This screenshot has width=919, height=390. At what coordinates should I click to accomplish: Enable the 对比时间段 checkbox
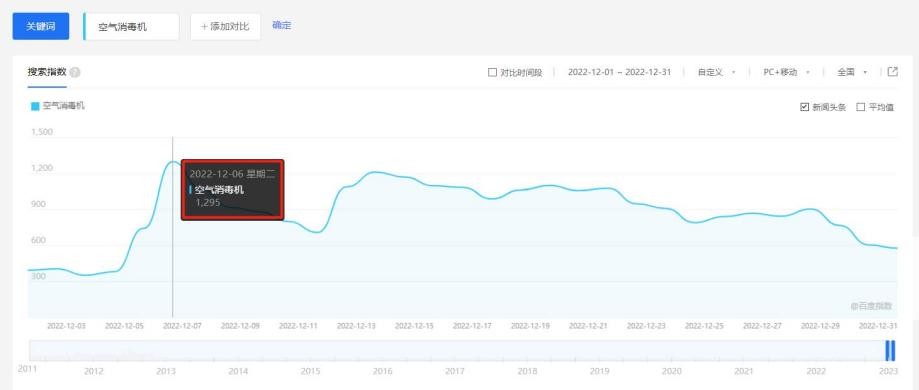point(492,73)
